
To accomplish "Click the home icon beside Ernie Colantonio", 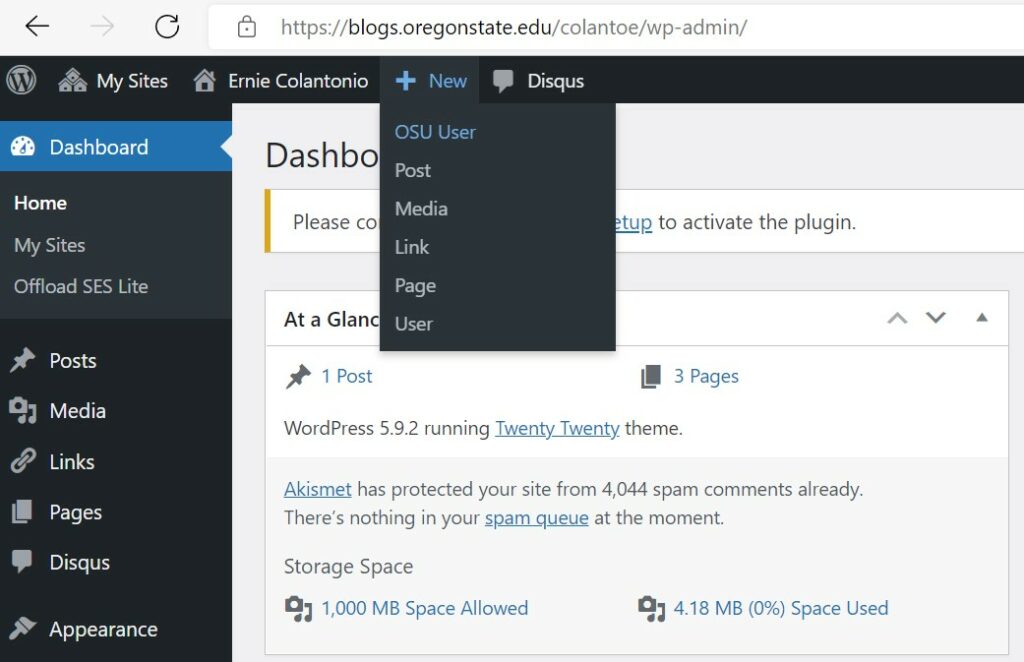I will coord(204,80).
